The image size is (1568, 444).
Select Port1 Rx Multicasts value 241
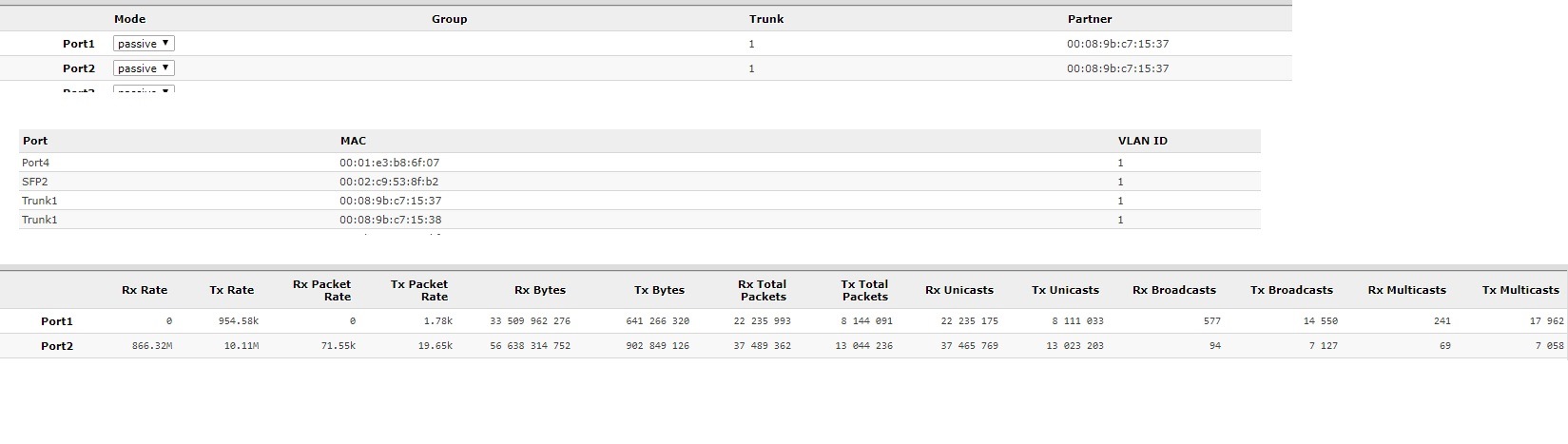(1442, 321)
